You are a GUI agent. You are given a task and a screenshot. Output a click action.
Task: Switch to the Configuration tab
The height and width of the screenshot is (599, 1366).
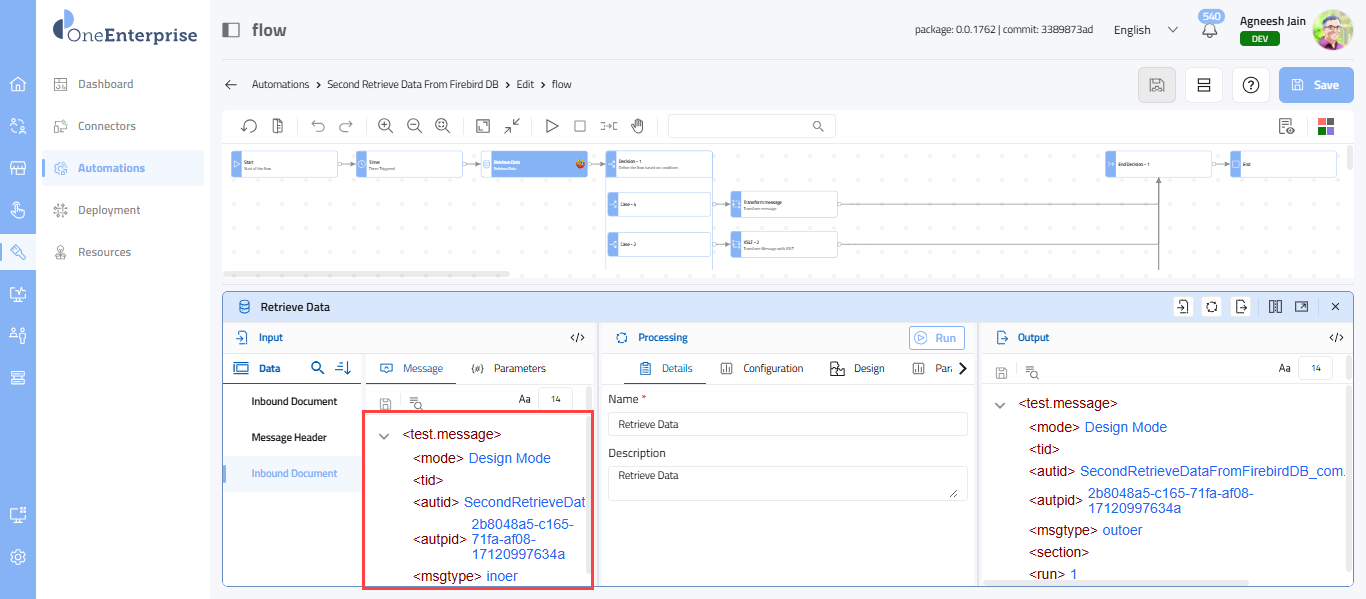[762, 369]
